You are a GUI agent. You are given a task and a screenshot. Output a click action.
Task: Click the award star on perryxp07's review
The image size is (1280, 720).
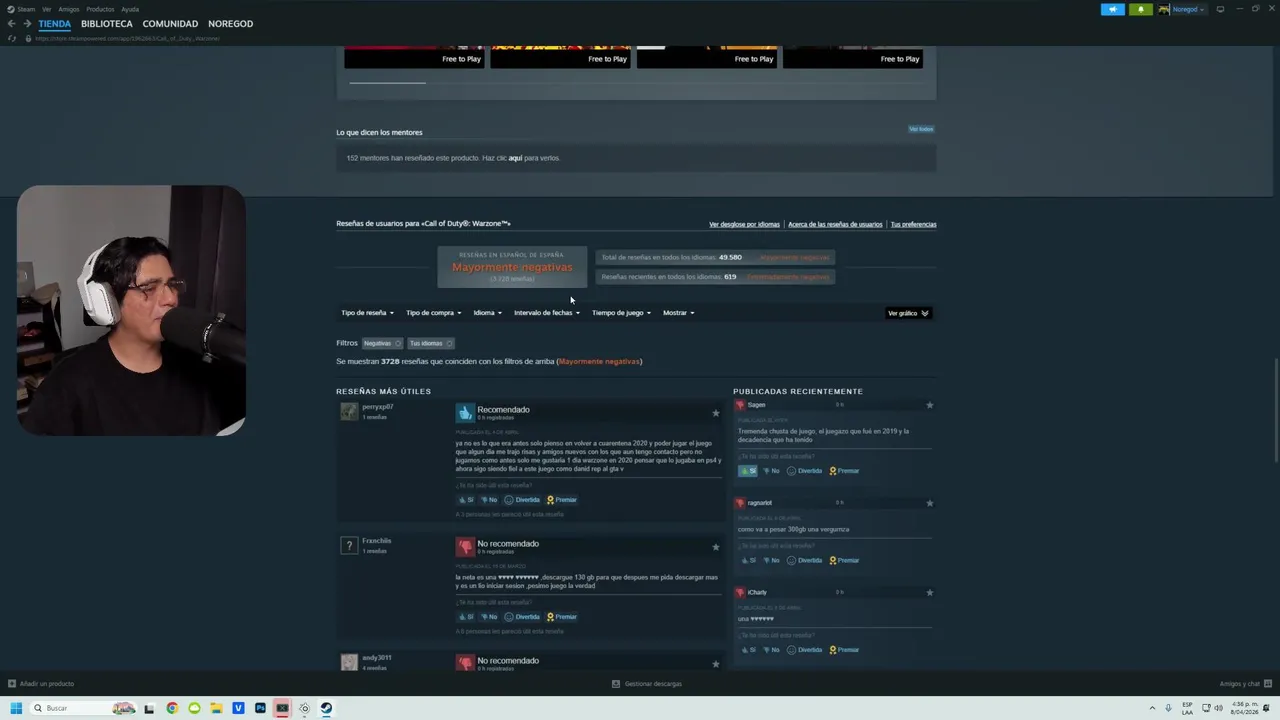[x=715, y=413]
